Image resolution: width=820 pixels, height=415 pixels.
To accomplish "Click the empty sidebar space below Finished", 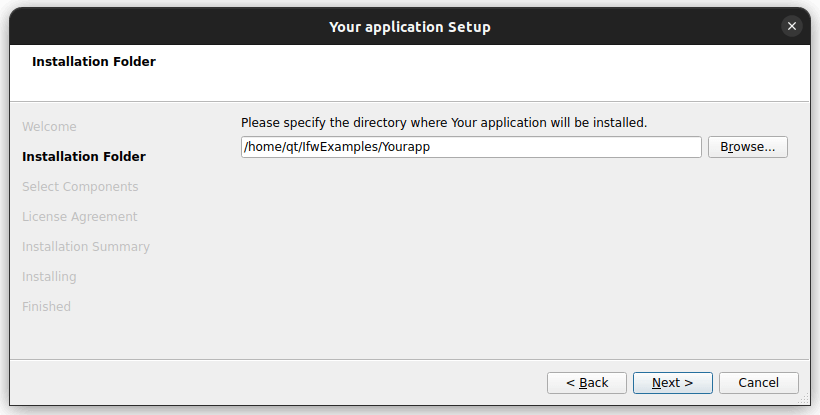I will pos(100,335).
